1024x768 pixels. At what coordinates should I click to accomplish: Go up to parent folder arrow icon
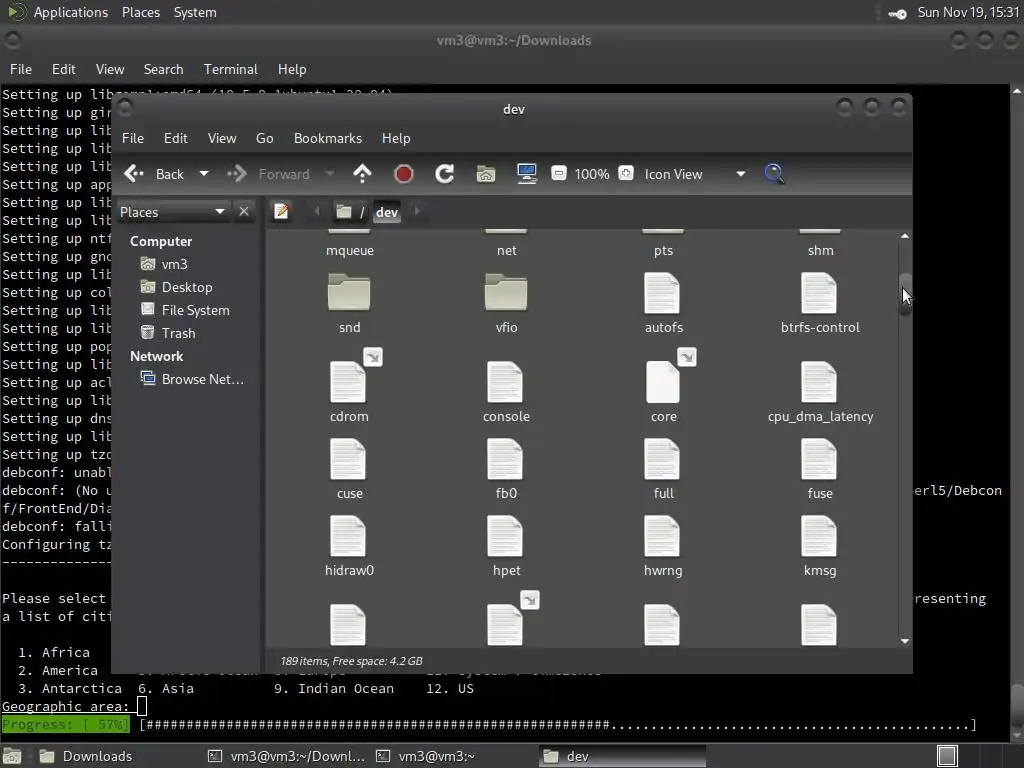coord(362,174)
